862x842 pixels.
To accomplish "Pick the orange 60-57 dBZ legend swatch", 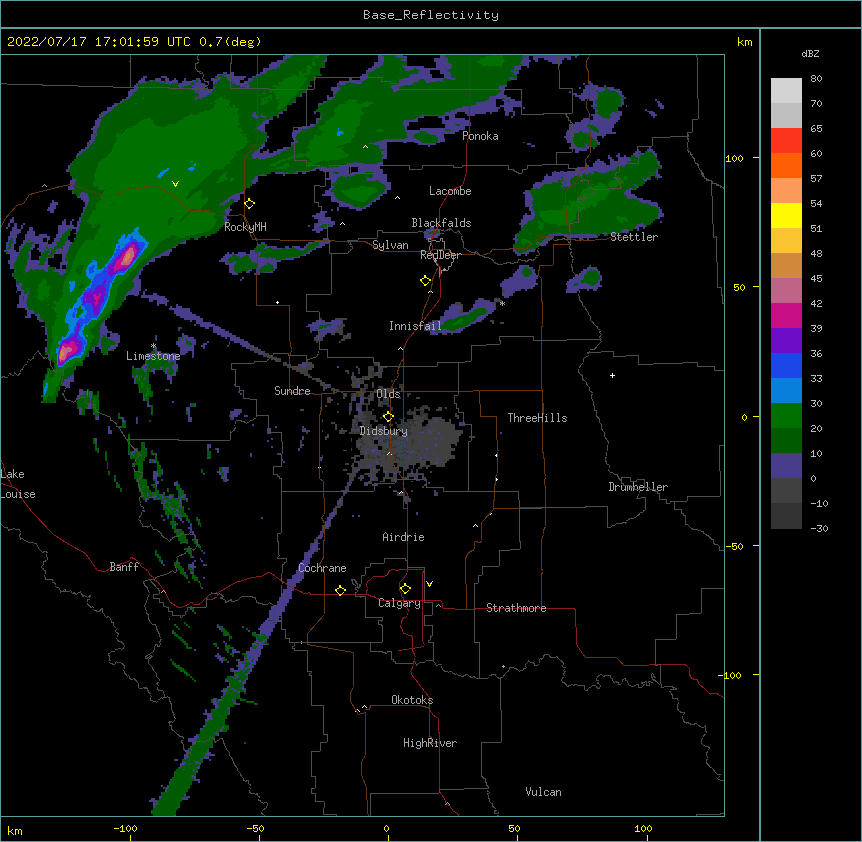I will 786,166.
